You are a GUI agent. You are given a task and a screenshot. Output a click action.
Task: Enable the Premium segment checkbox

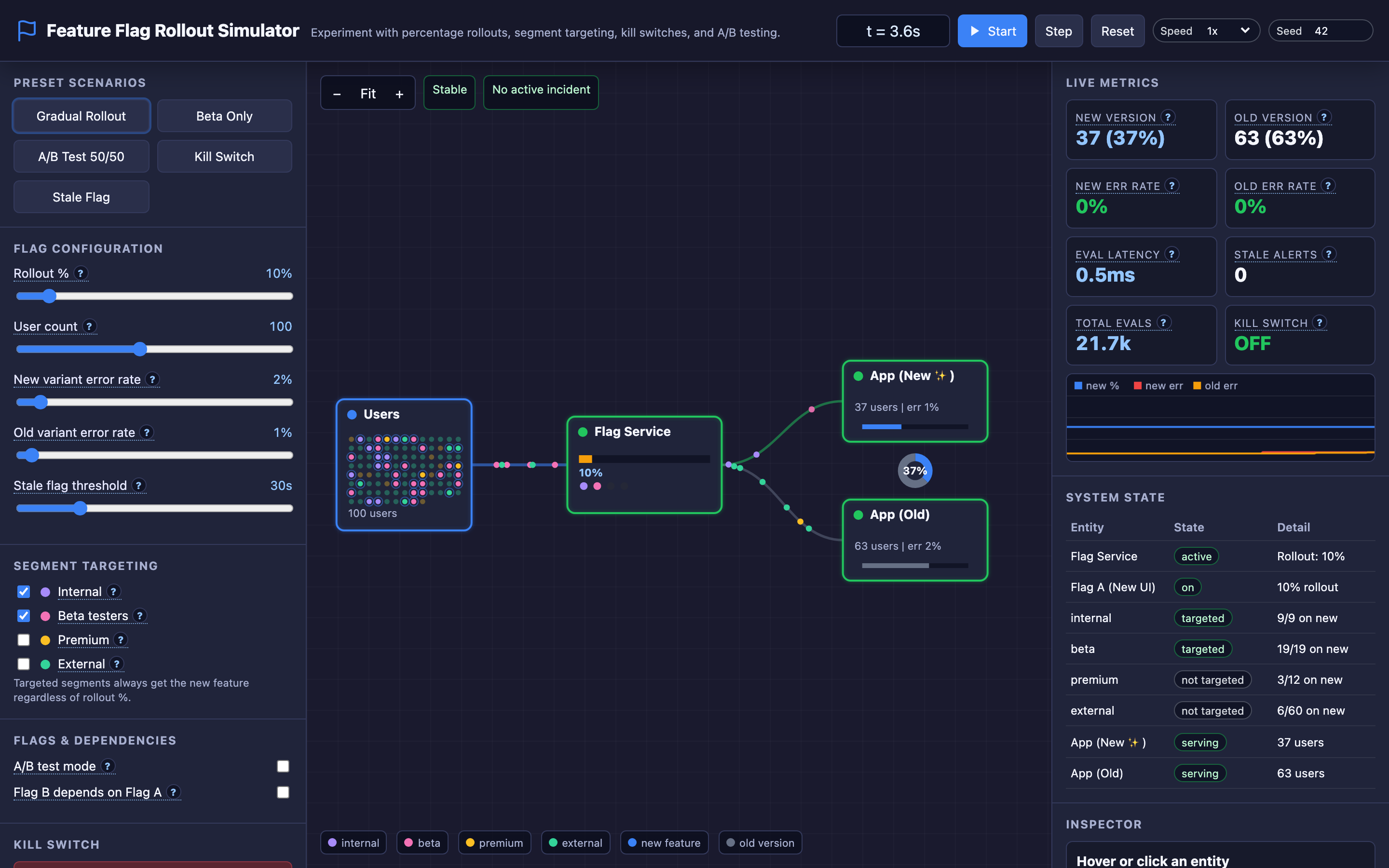24,639
